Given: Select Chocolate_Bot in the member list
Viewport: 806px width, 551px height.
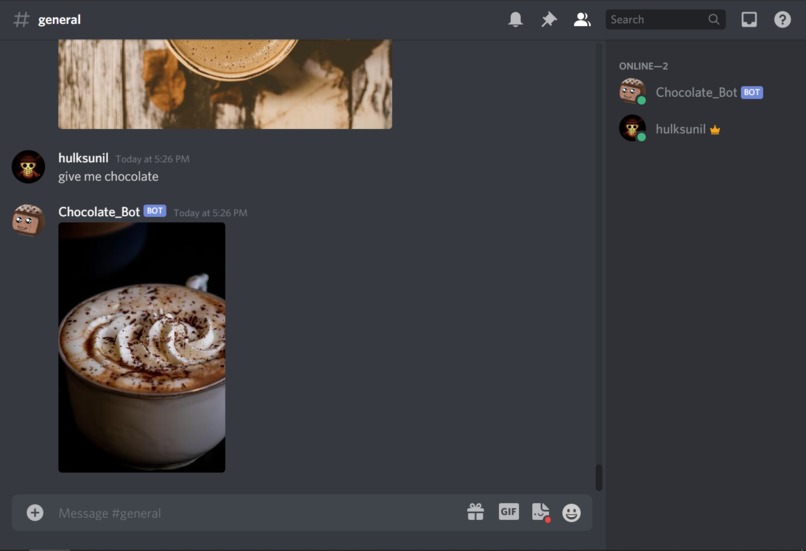Looking at the screenshot, I should tap(705, 93).
